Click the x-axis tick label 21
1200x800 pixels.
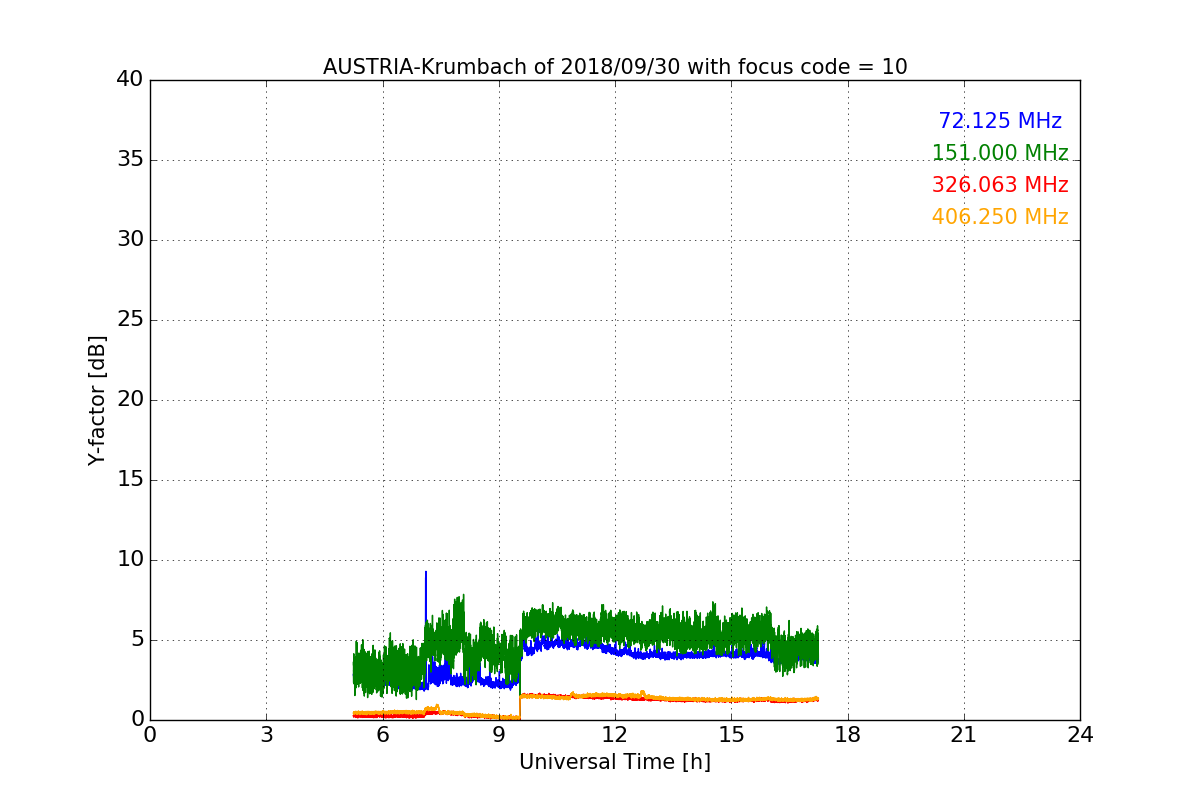(964, 735)
